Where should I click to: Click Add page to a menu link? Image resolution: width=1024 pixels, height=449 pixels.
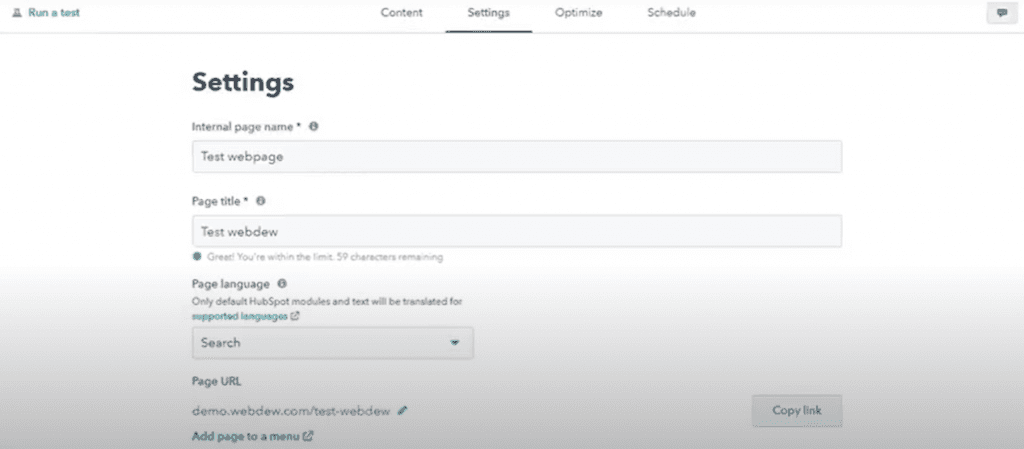pos(246,436)
